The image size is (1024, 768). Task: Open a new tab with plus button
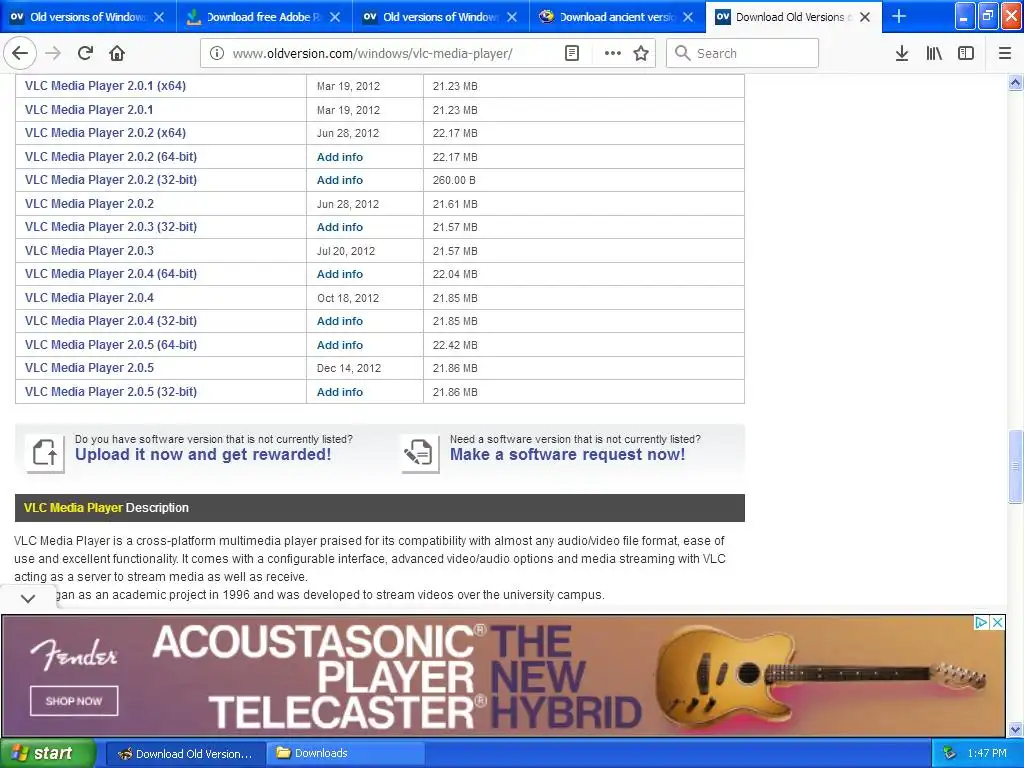click(x=899, y=16)
